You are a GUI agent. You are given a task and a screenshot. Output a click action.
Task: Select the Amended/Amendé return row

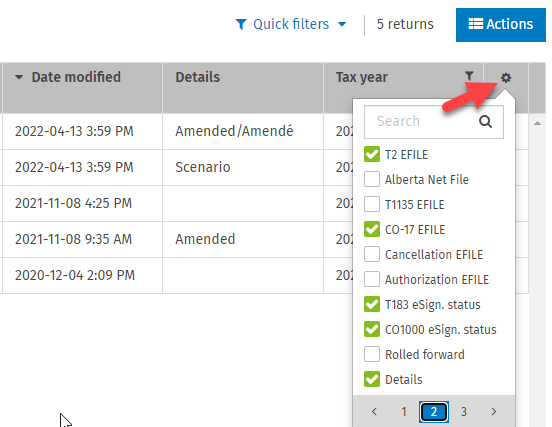[176, 131]
